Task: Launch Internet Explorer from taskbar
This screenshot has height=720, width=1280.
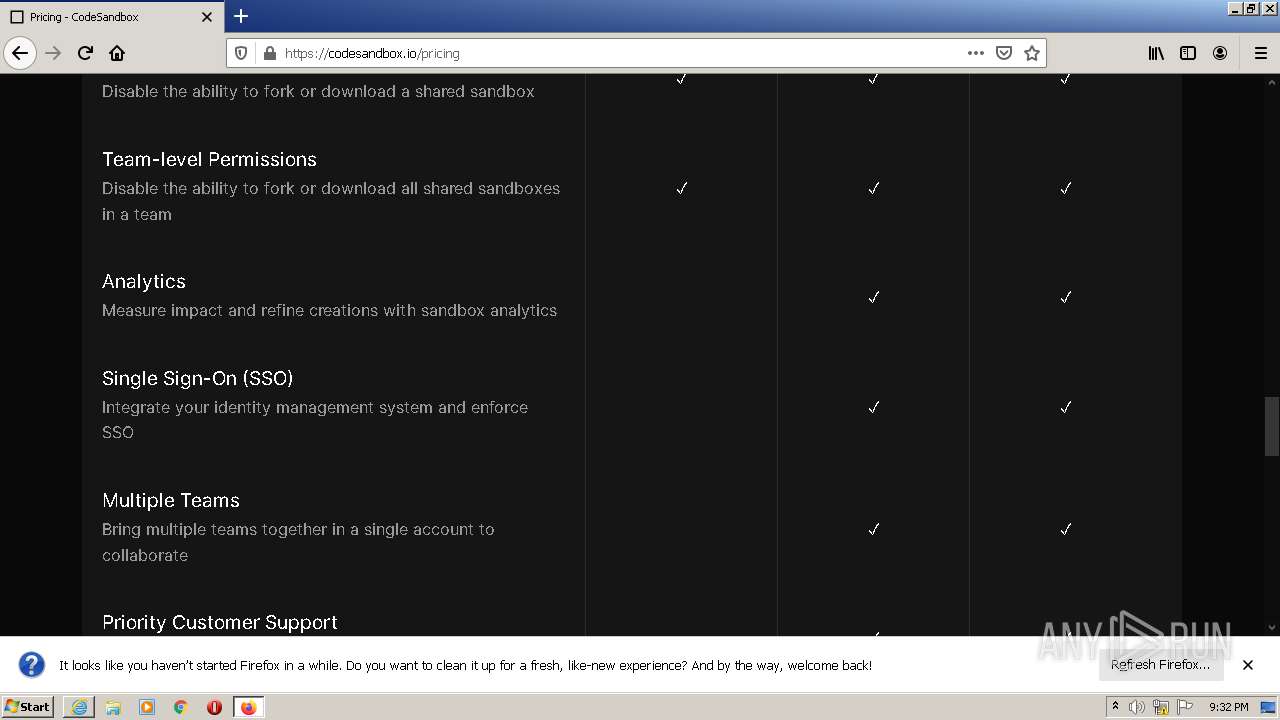Action: click(x=79, y=707)
